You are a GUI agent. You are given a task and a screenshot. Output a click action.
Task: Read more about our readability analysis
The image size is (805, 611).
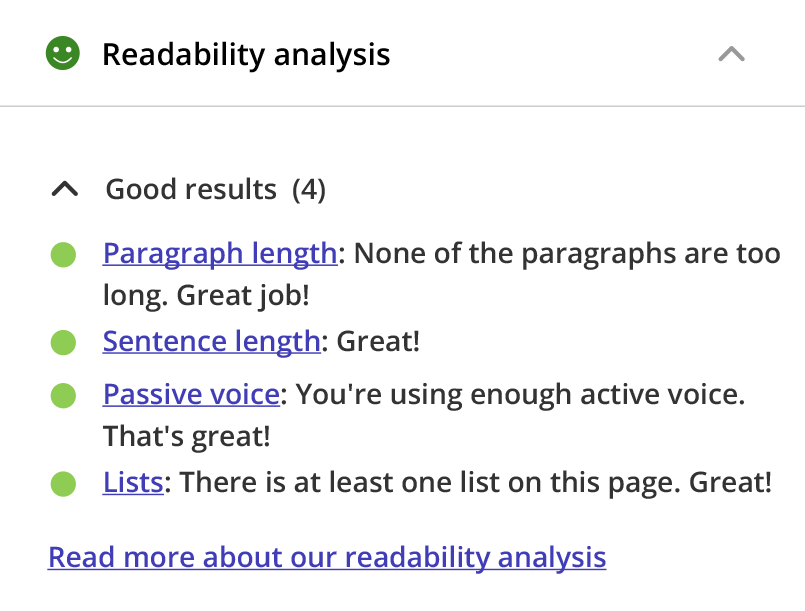point(326,556)
